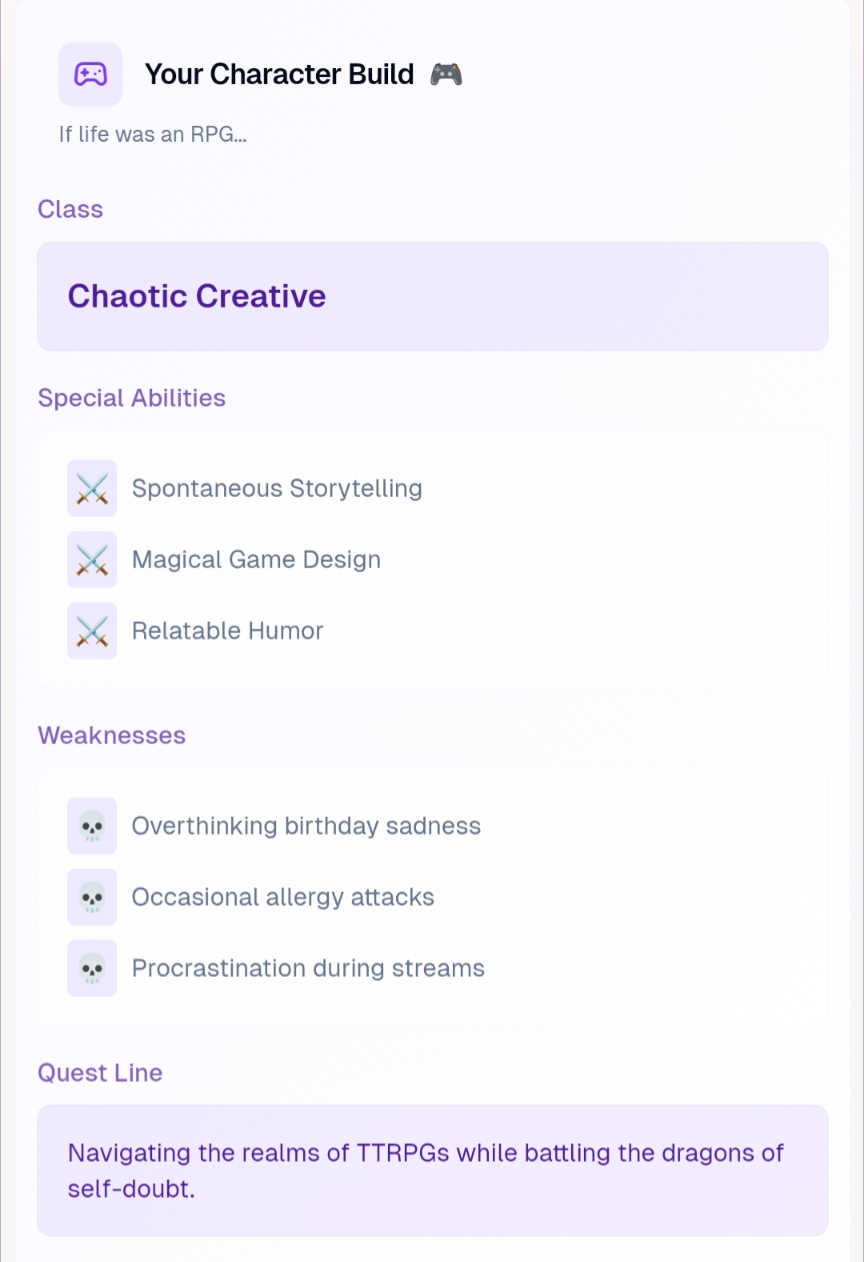
Task: Select the Magical Game Design ability text
Action: tap(256, 559)
